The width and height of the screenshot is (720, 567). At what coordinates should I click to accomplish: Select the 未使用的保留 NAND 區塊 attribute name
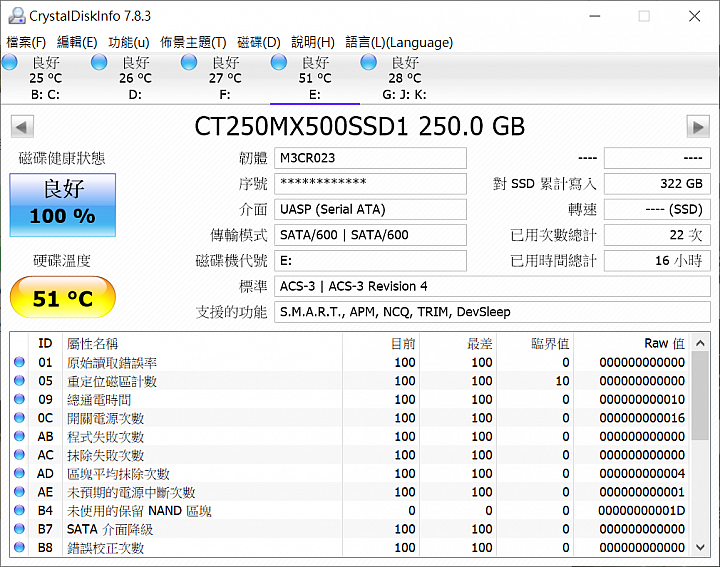click(x=139, y=511)
